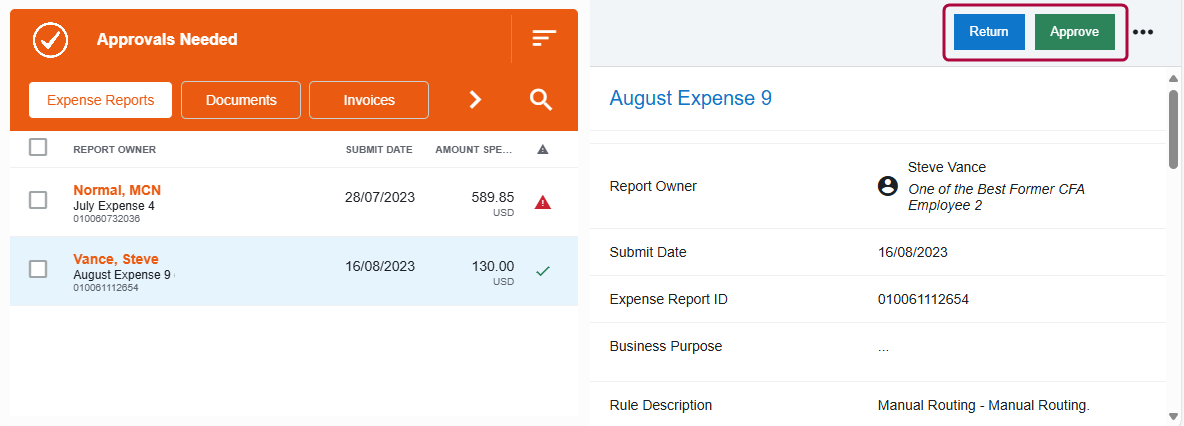Click scrollbar down arrow in details panel
Viewport: 1184px width, 426px height.
point(1174,416)
